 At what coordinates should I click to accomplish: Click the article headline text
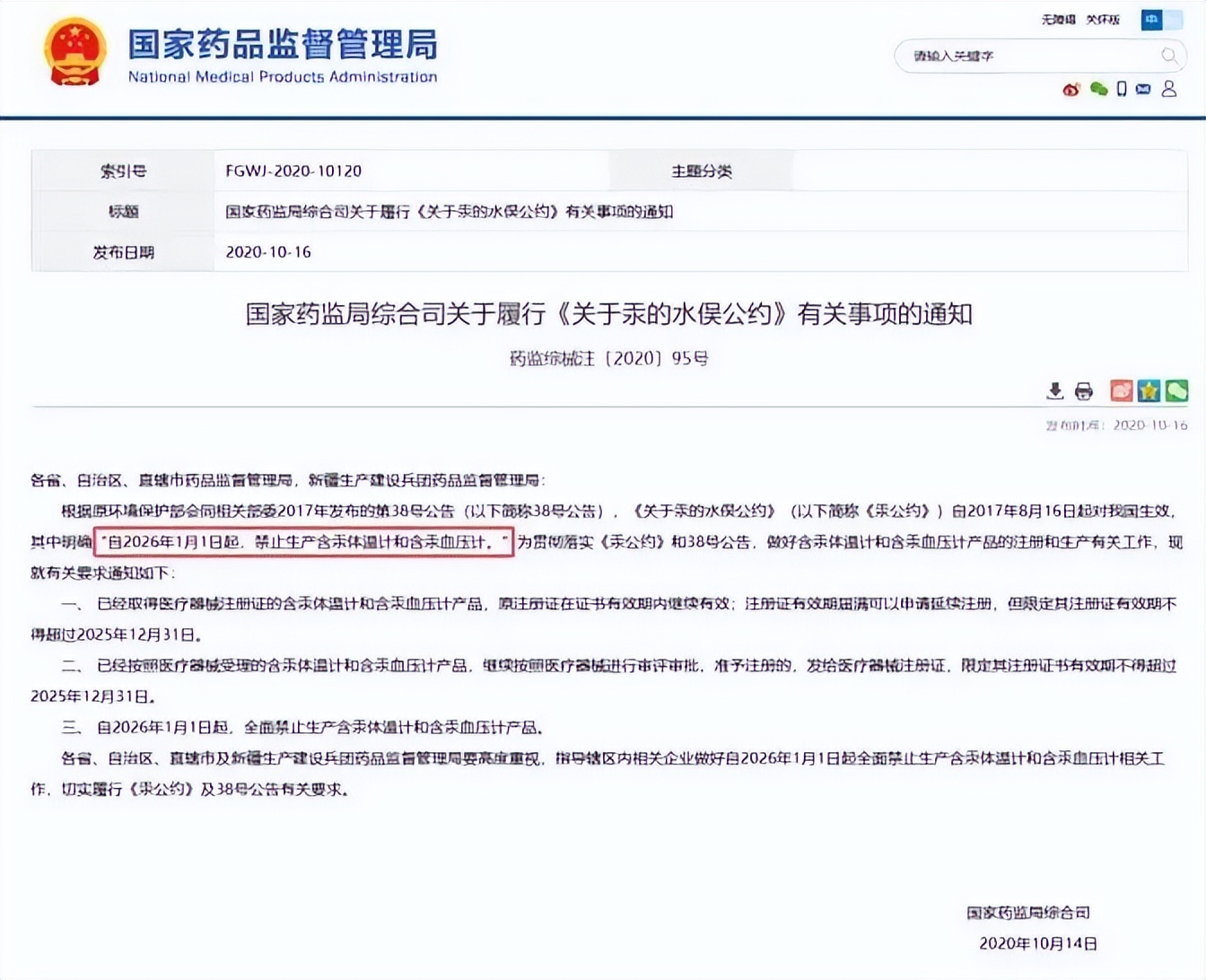tap(608, 314)
